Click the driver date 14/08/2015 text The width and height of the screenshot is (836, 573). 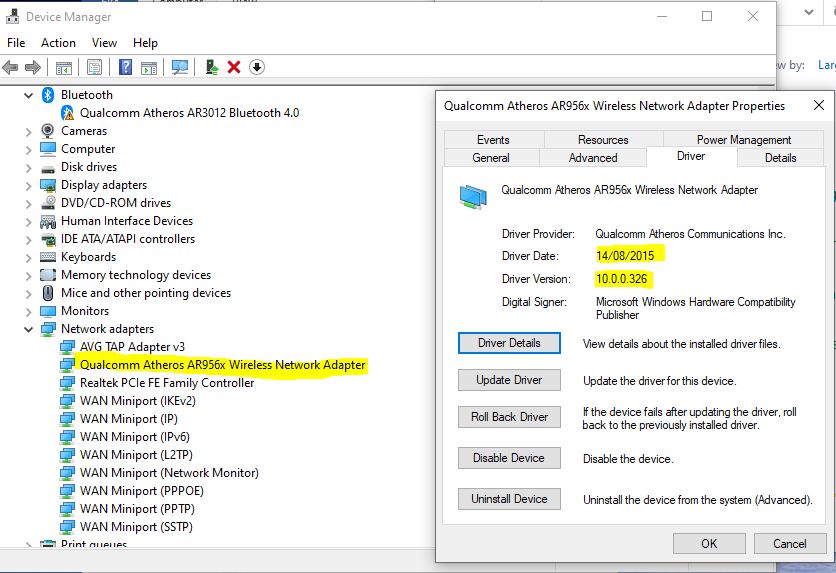(x=625, y=256)
